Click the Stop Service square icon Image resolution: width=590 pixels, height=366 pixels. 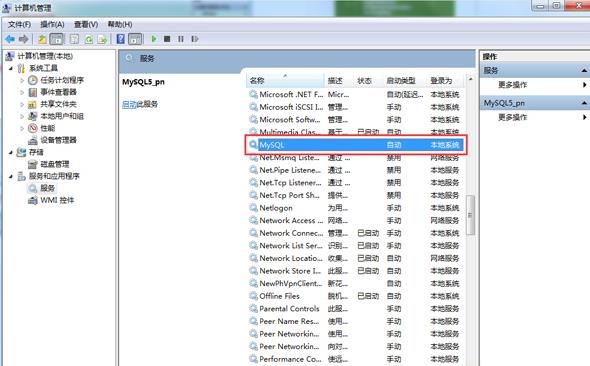[x=167, y=39]
